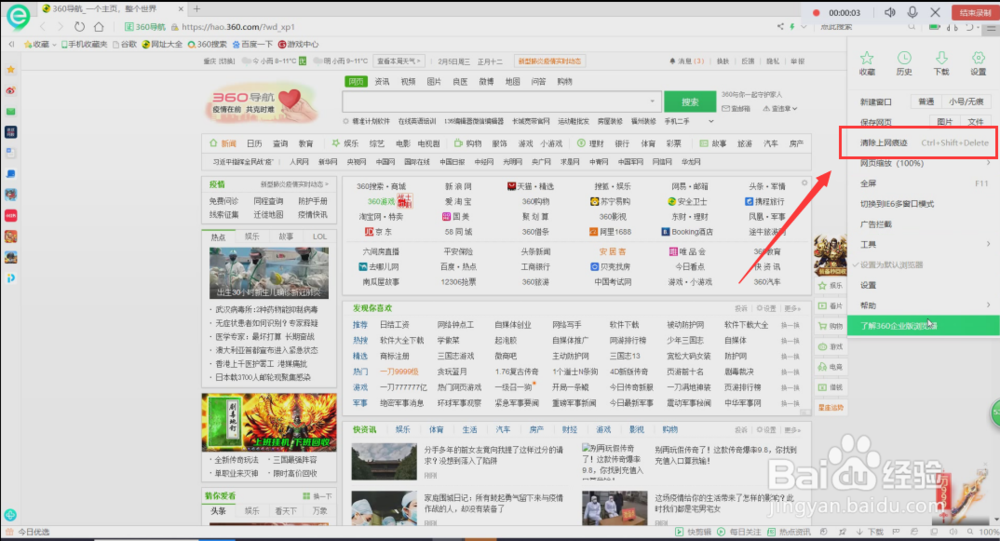The image size is (1000, 541).
Task: Click the 360 browser logo
Action: [x=18, y=17]
